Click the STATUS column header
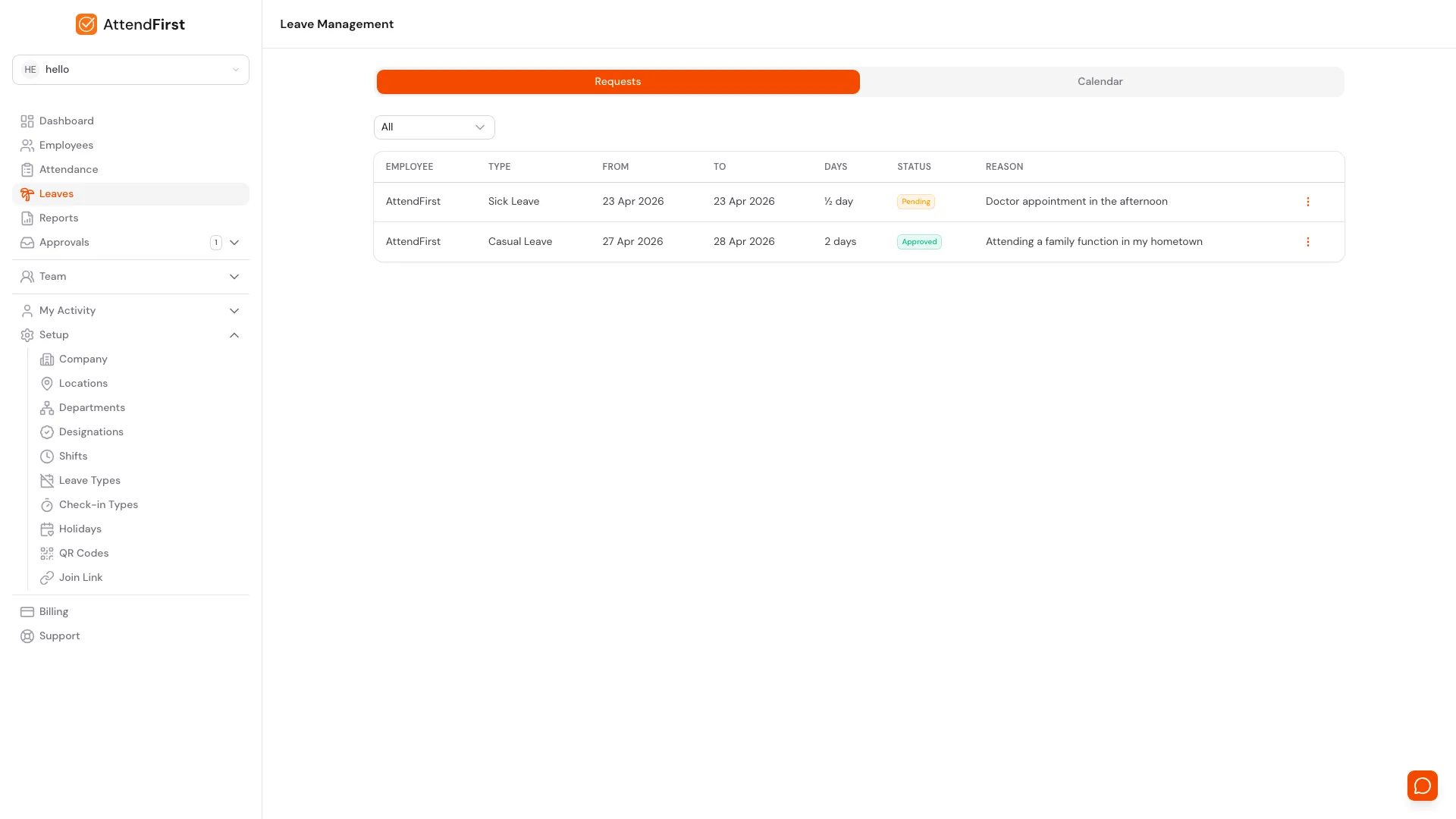The image size is (1456, 819). pos(914,167)
